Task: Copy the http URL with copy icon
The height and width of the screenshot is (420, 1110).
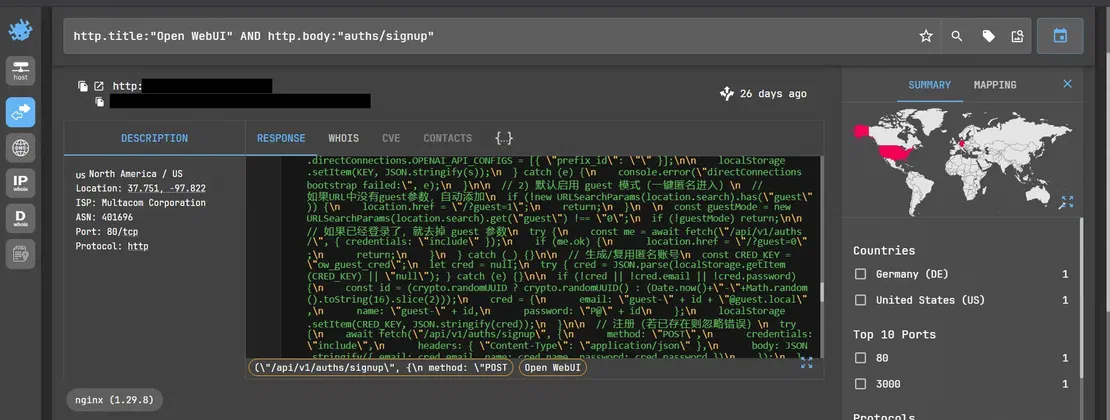Action: 83,86
